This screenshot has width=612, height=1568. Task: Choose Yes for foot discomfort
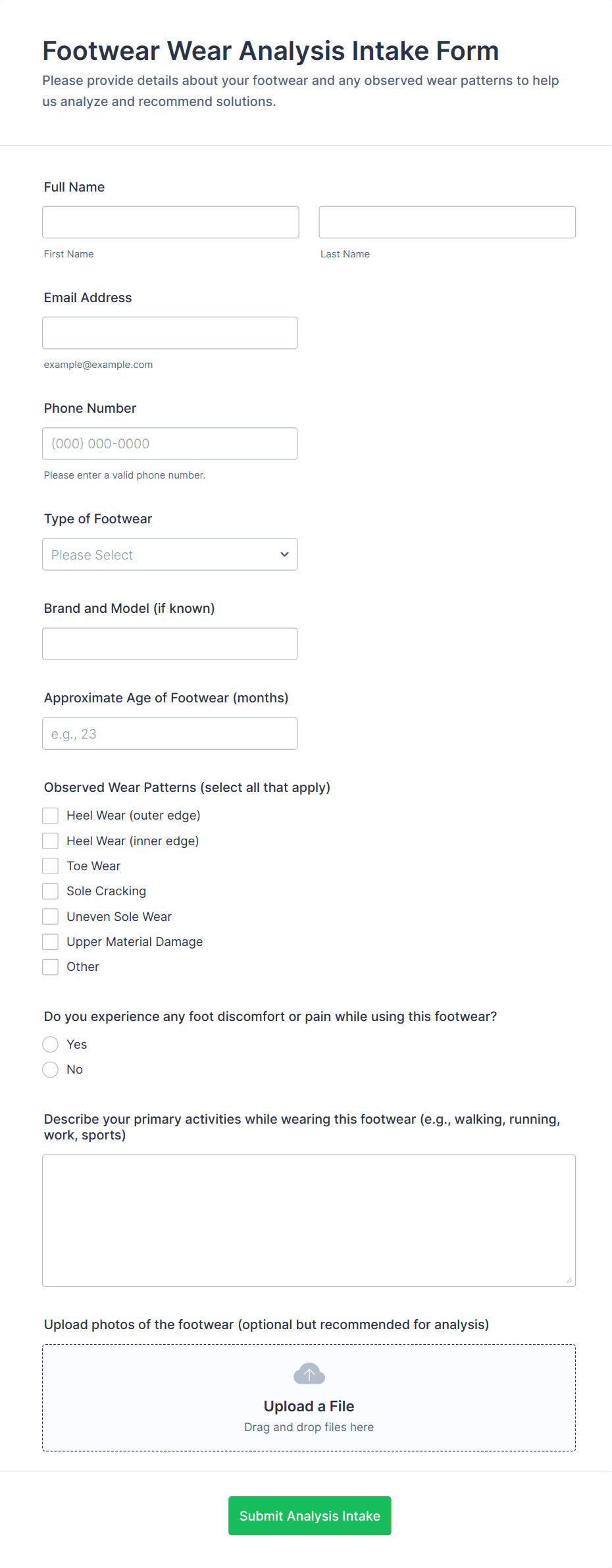pyautogui.click(x=51, y=1045)
